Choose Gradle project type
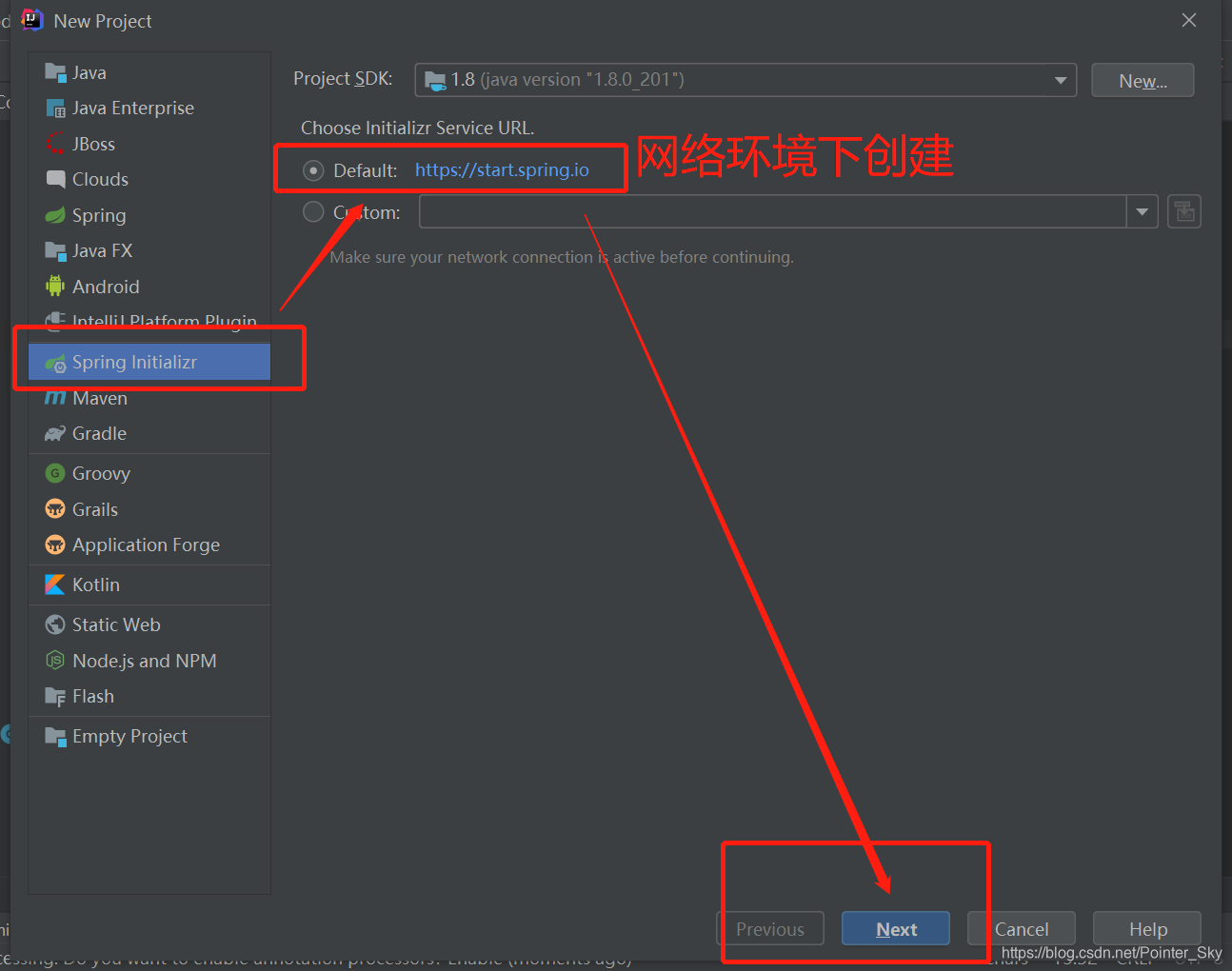Screen dimensions: 1232x971 pos(149,434)
